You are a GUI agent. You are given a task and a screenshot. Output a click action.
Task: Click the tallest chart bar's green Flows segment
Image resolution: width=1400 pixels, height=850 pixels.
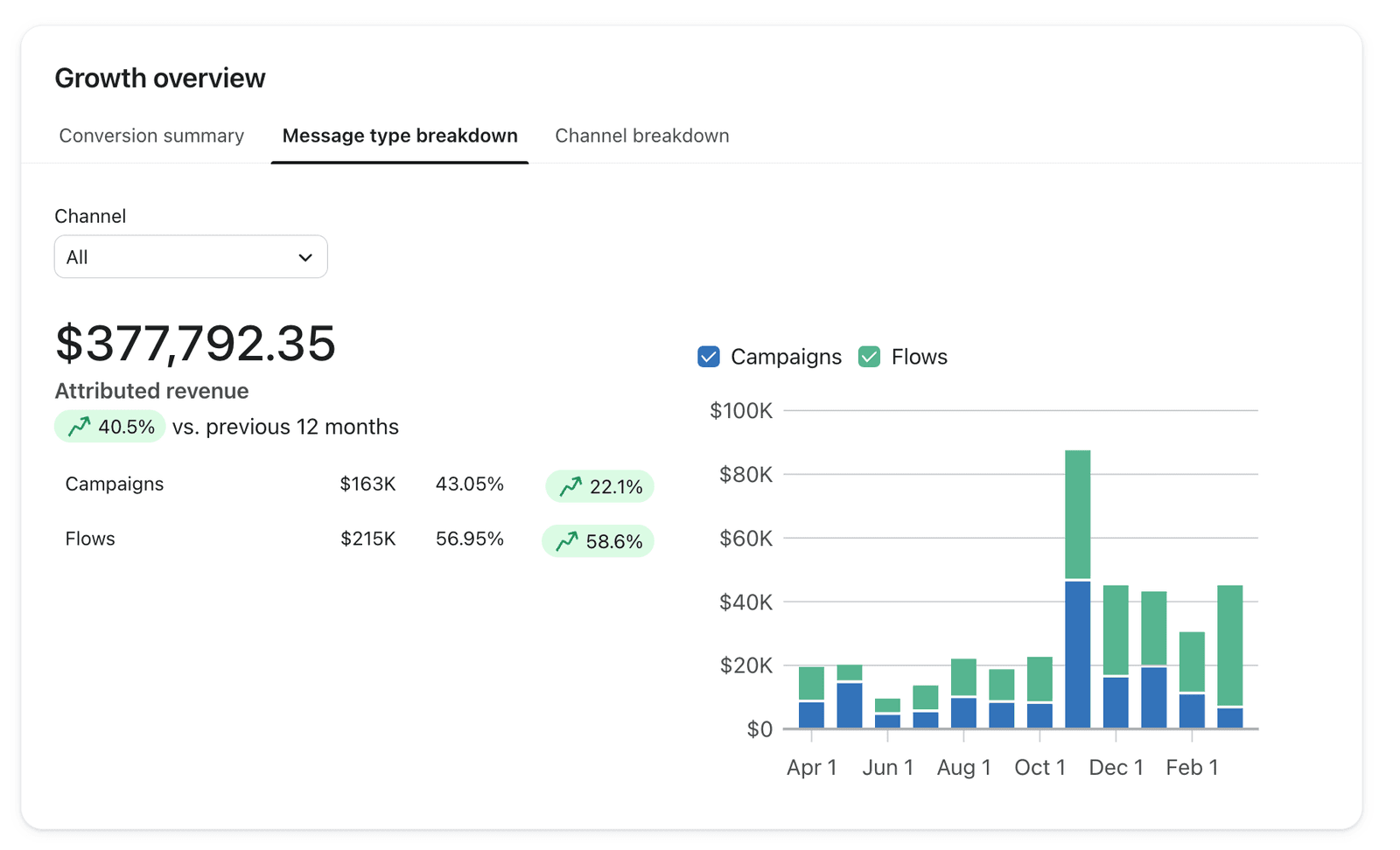(1078, 514)
